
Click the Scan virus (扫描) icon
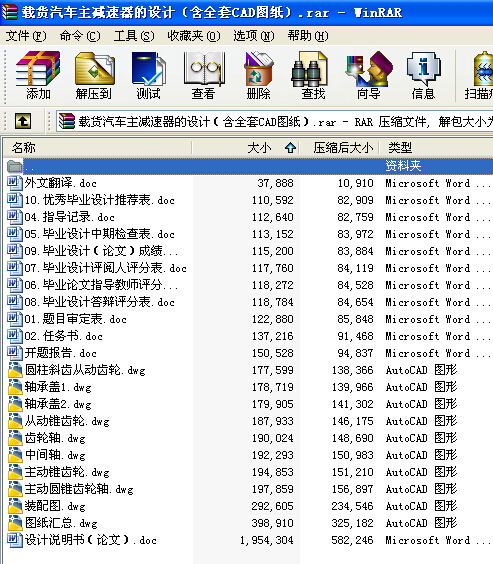click(x=479, y=75)
